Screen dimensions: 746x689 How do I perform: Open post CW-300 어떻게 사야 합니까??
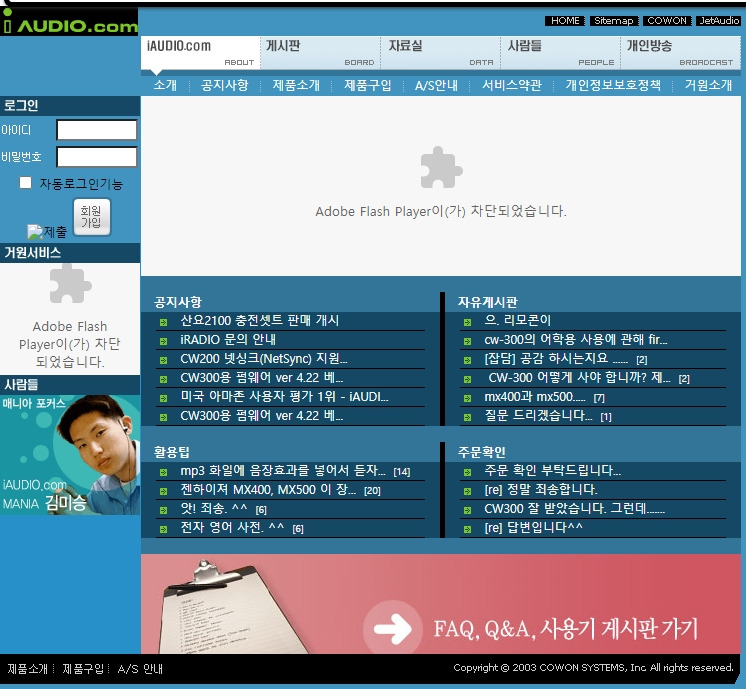point(579,378)
